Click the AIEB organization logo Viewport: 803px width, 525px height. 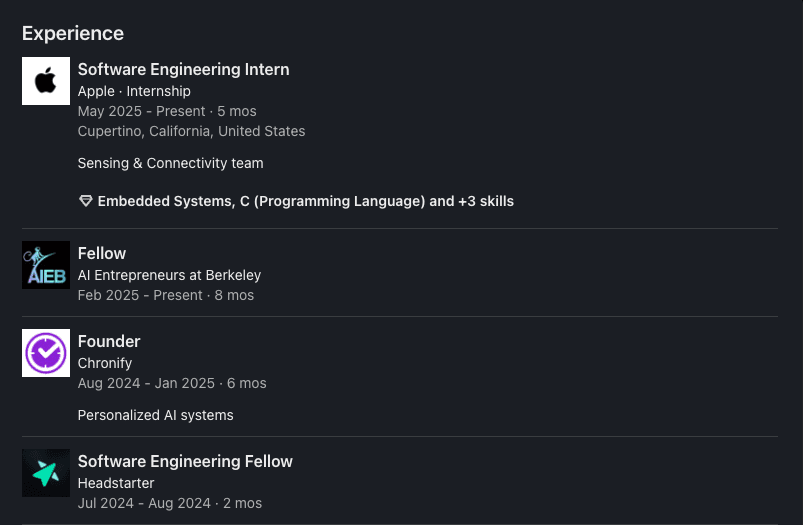pos(46,265)
